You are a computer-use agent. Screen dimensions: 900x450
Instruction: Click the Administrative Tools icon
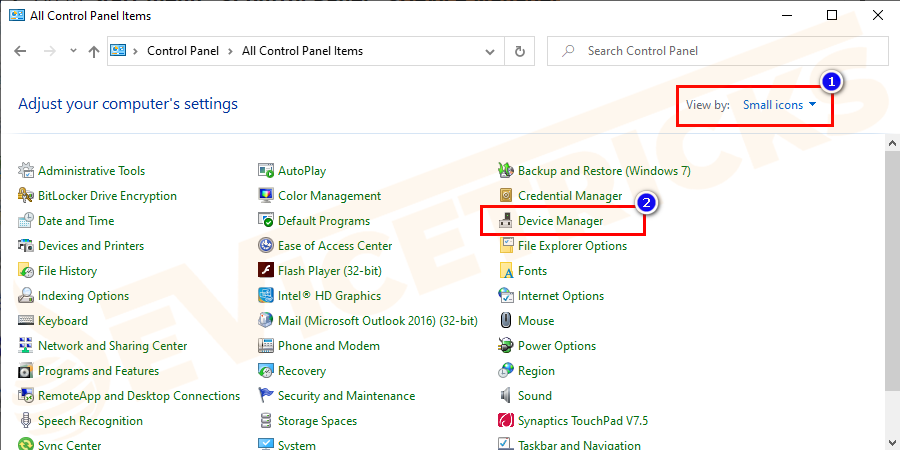(x=26, y=170)
